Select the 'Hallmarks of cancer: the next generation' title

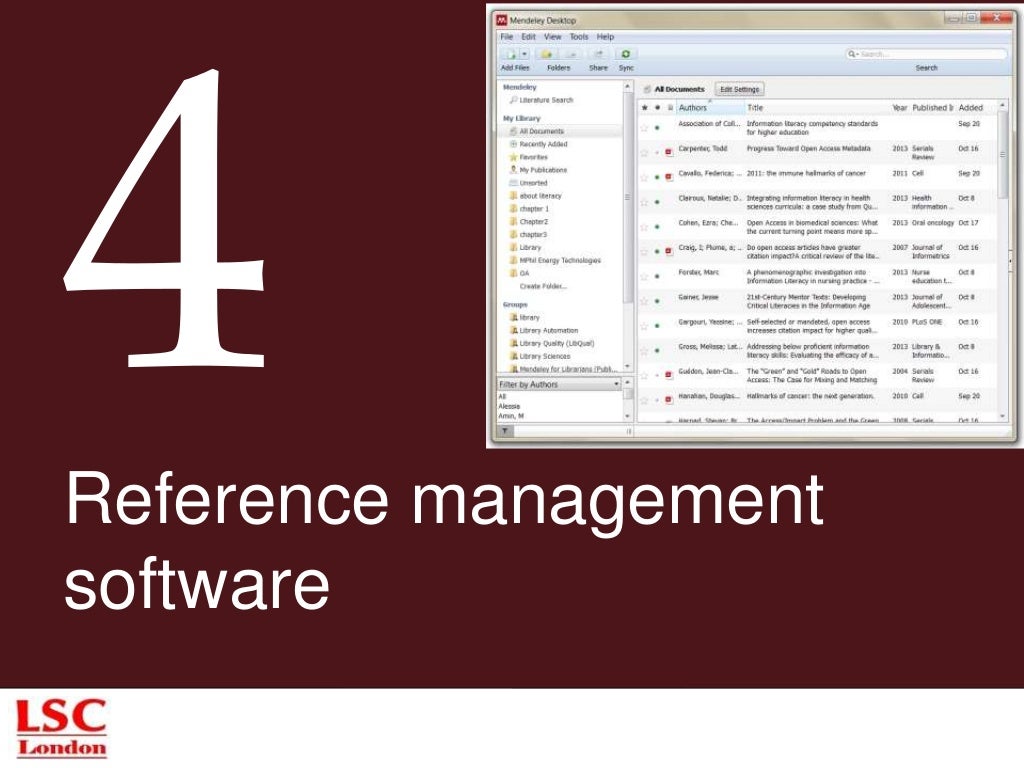[x=810, y=396]
